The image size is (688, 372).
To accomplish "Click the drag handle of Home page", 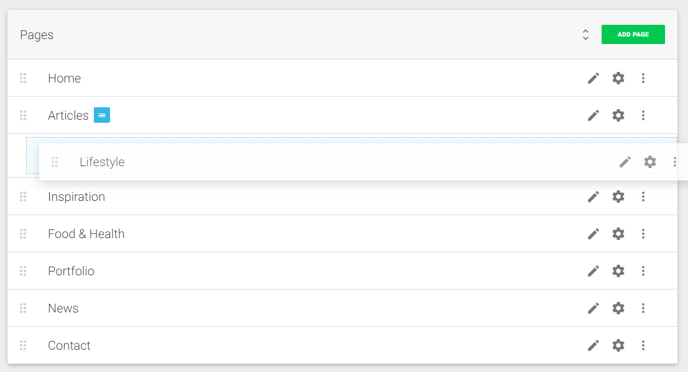I will [23, 78].
